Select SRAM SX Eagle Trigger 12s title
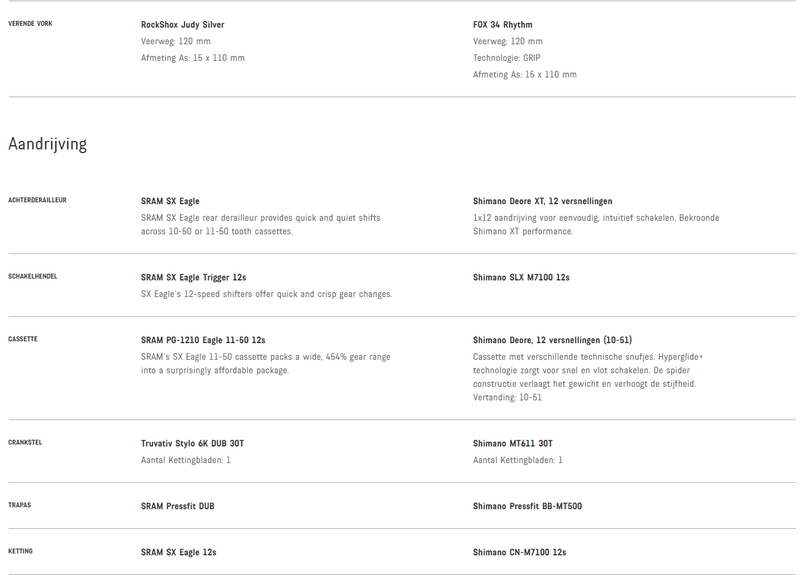The height and width of the screenshot is (575, 800). pyautogui.click(x=193, y=277)
